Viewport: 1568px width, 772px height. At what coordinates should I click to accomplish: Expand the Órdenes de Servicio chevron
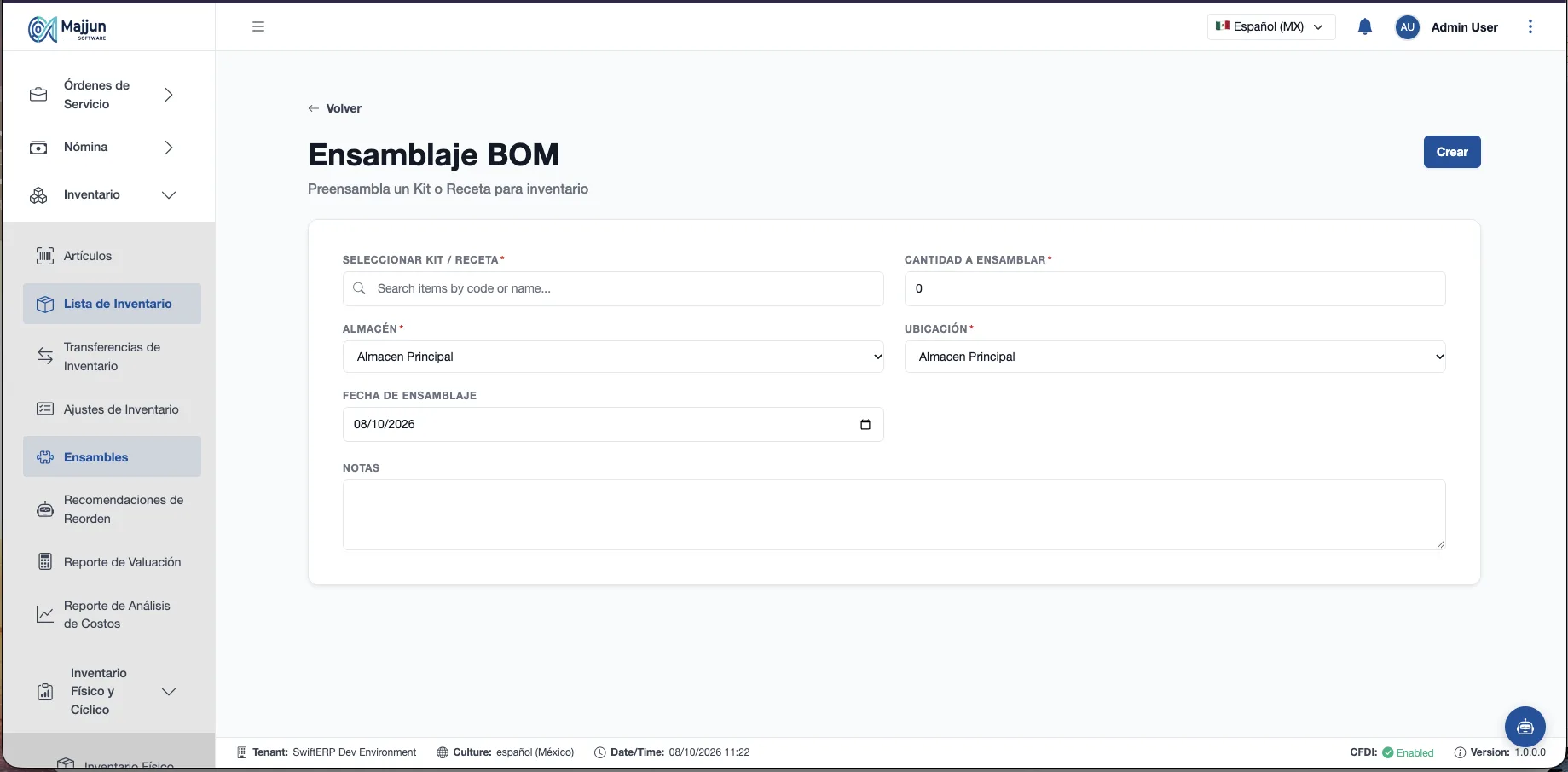[x=169, y=95]
